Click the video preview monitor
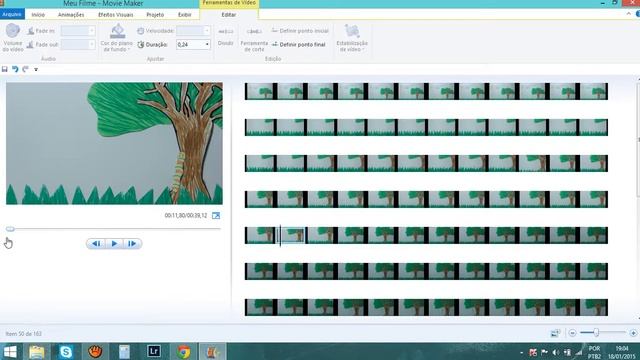The image size is (640, 360). pyautogui.click(x=114, y=143)
